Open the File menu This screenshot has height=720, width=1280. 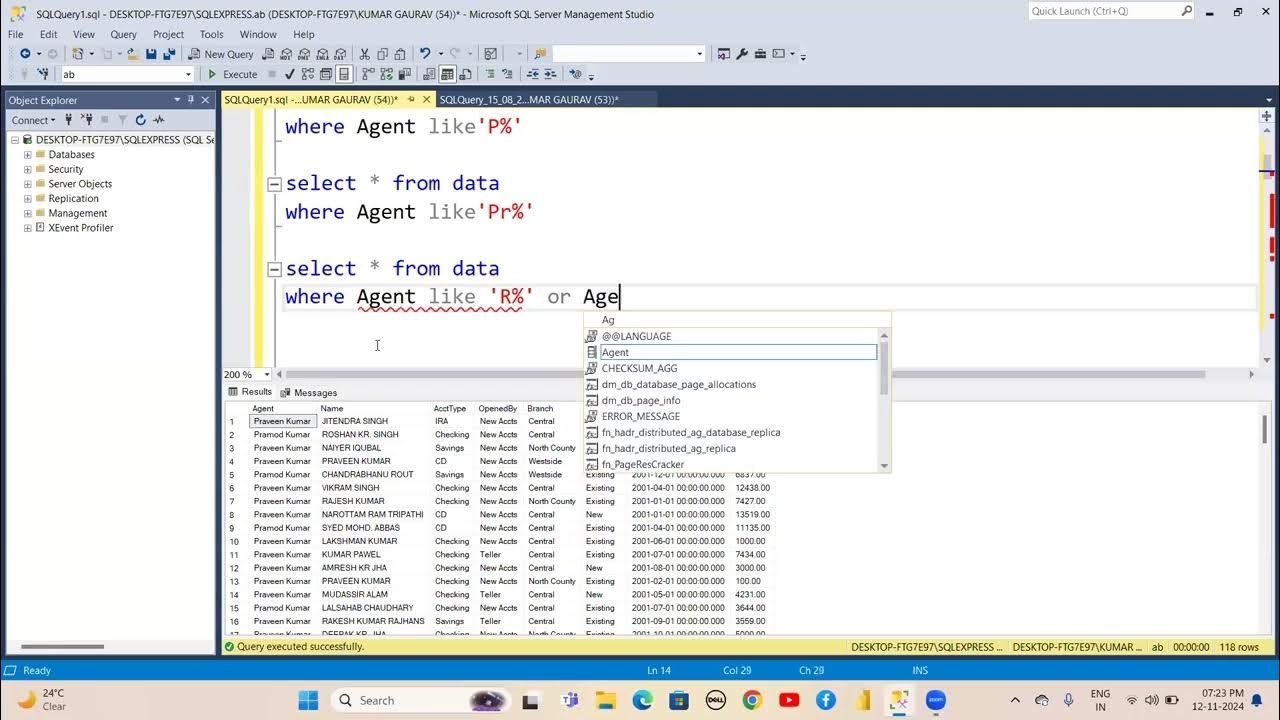(16, 34)
